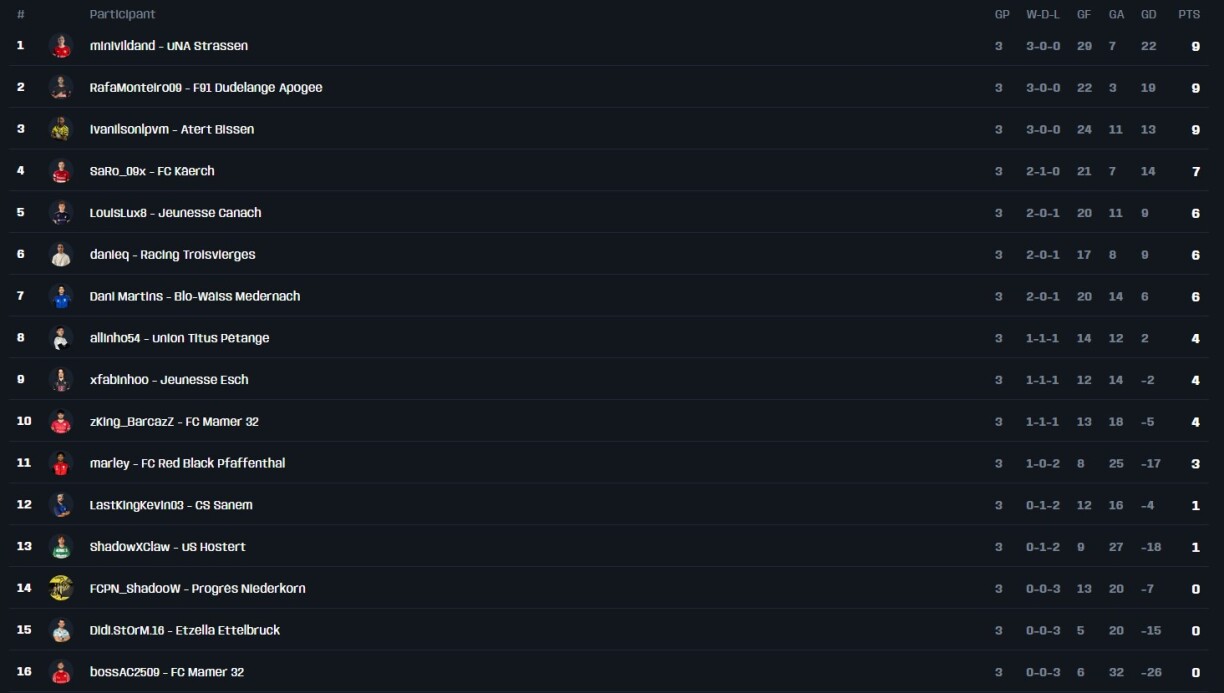The width and height of the screenshot is (1224, 693).
Task: Click the Participant column header
Action: [122, 14]
